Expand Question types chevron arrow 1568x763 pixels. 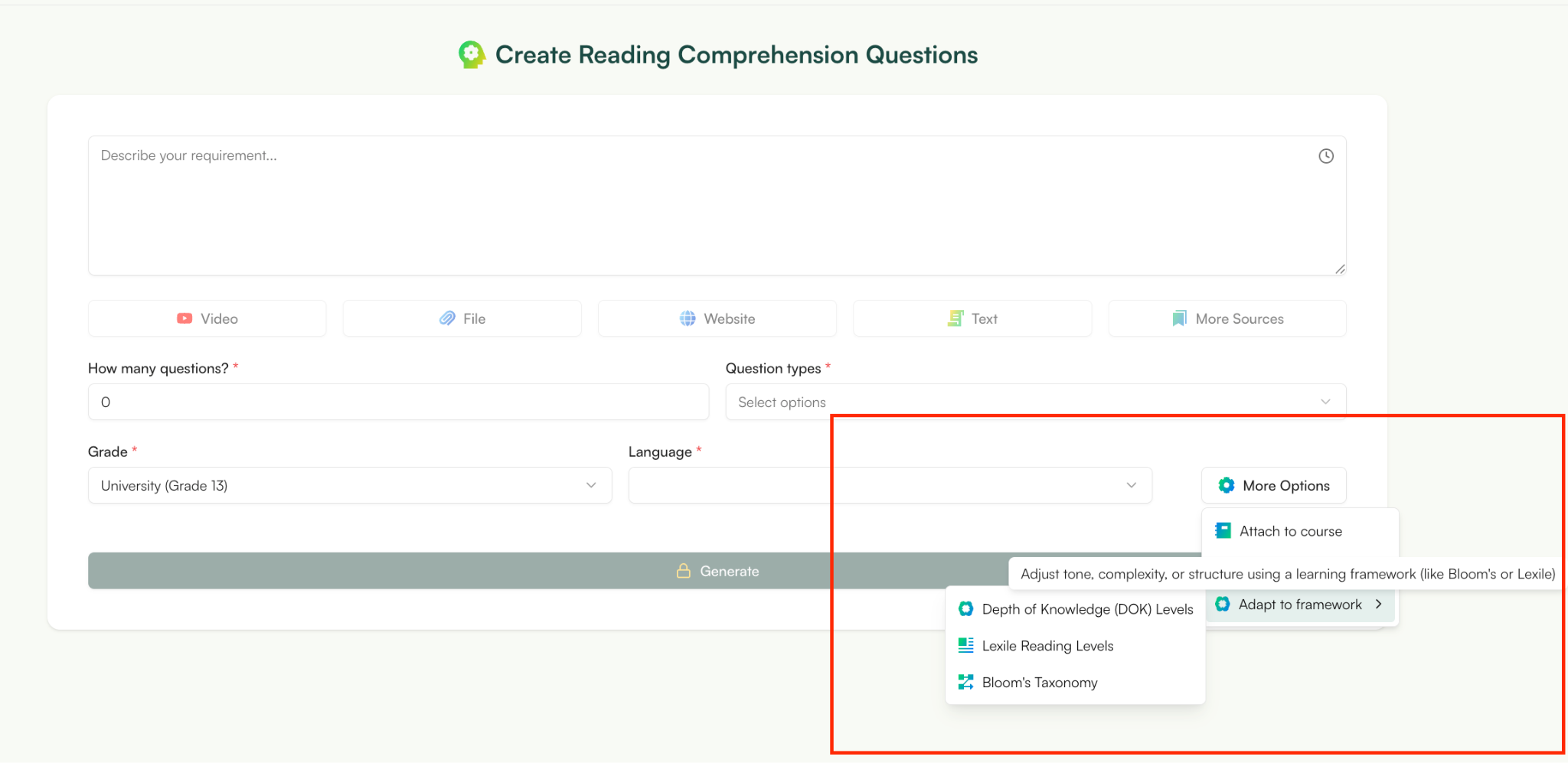[1325, 402]
